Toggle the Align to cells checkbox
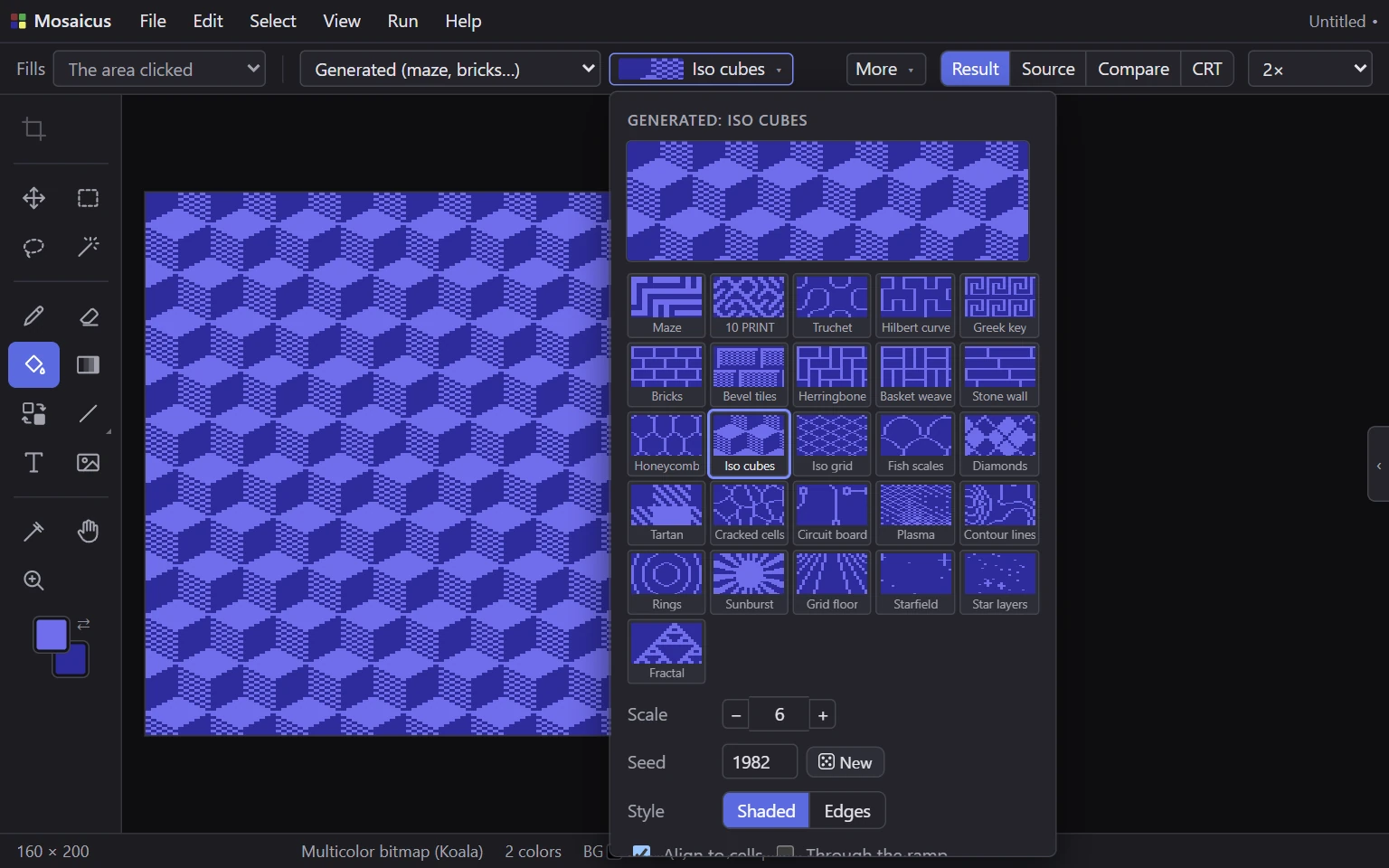The height and width of the screenshot is (868, 1389). coord(641,852)
